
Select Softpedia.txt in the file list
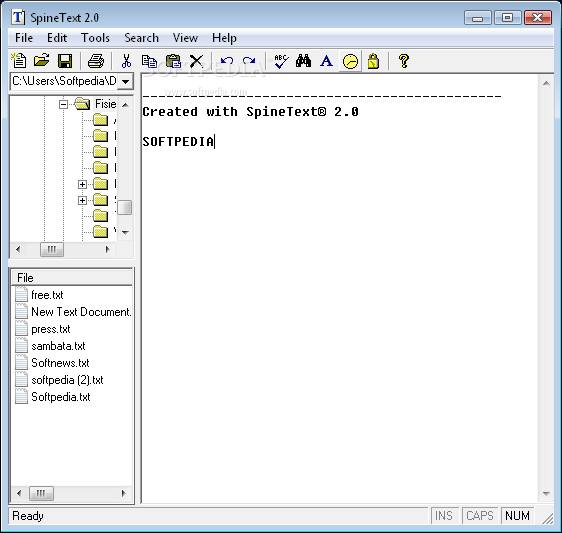[61, 397]
